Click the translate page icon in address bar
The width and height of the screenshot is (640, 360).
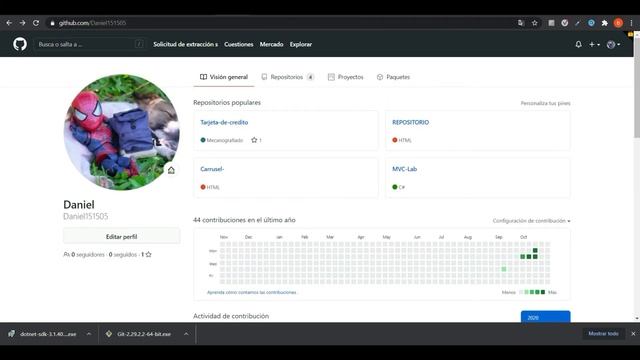(521, 23)
